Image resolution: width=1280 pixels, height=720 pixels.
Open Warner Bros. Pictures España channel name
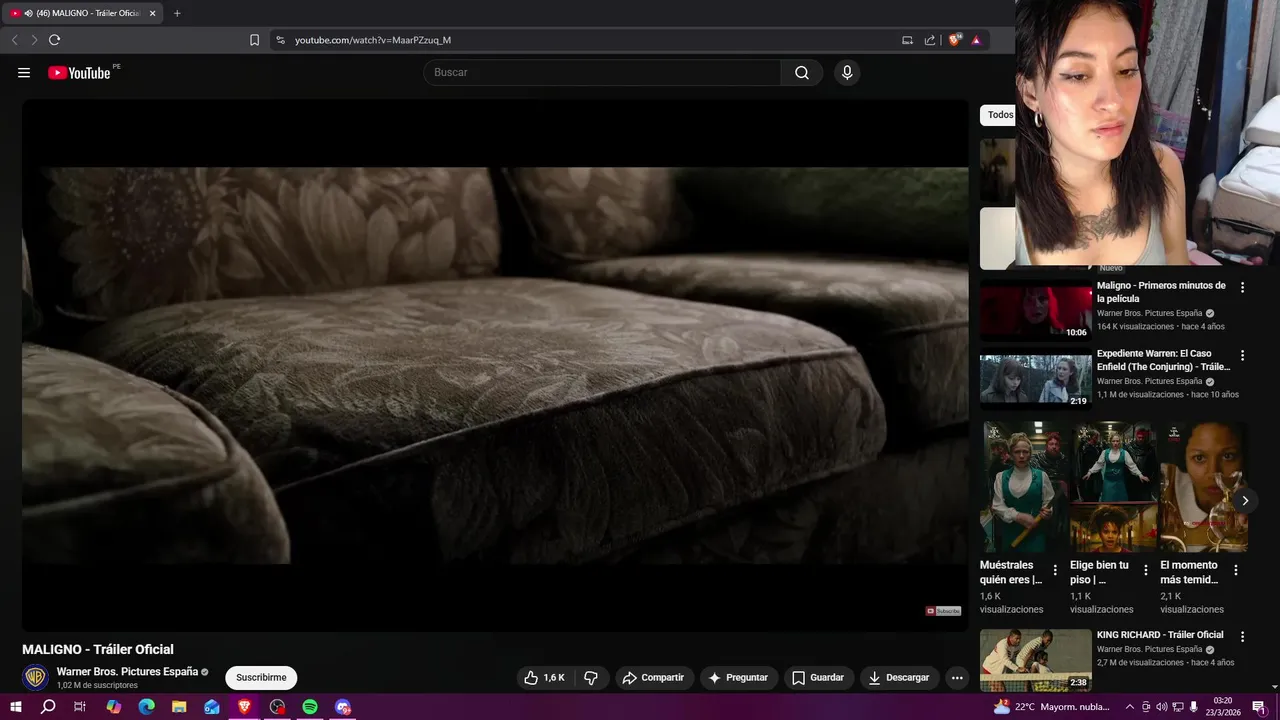127,672
